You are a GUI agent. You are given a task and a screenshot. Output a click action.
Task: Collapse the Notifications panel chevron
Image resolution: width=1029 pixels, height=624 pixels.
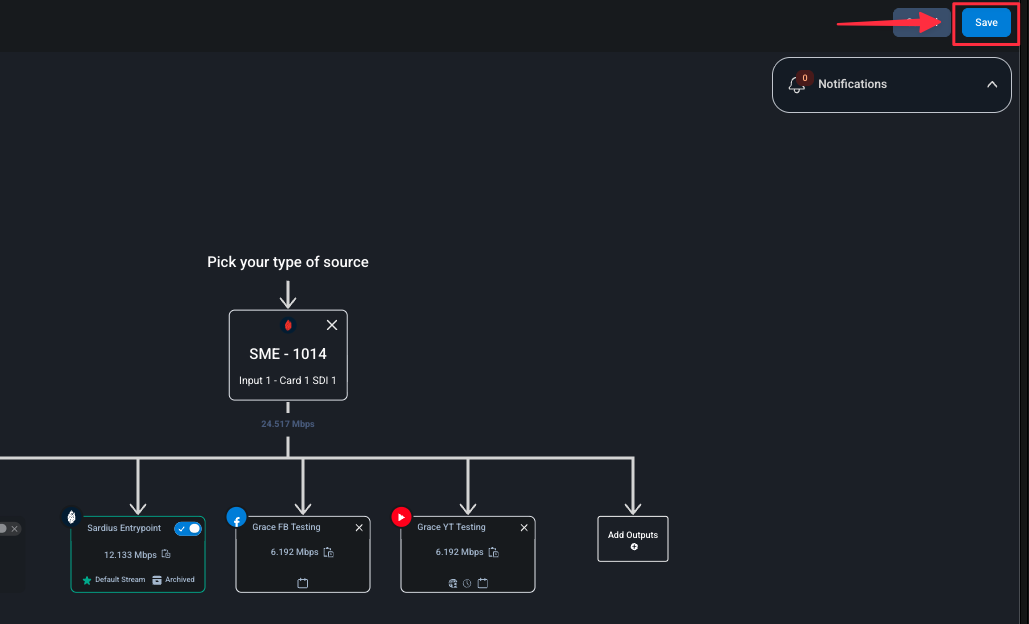(992, 85)
